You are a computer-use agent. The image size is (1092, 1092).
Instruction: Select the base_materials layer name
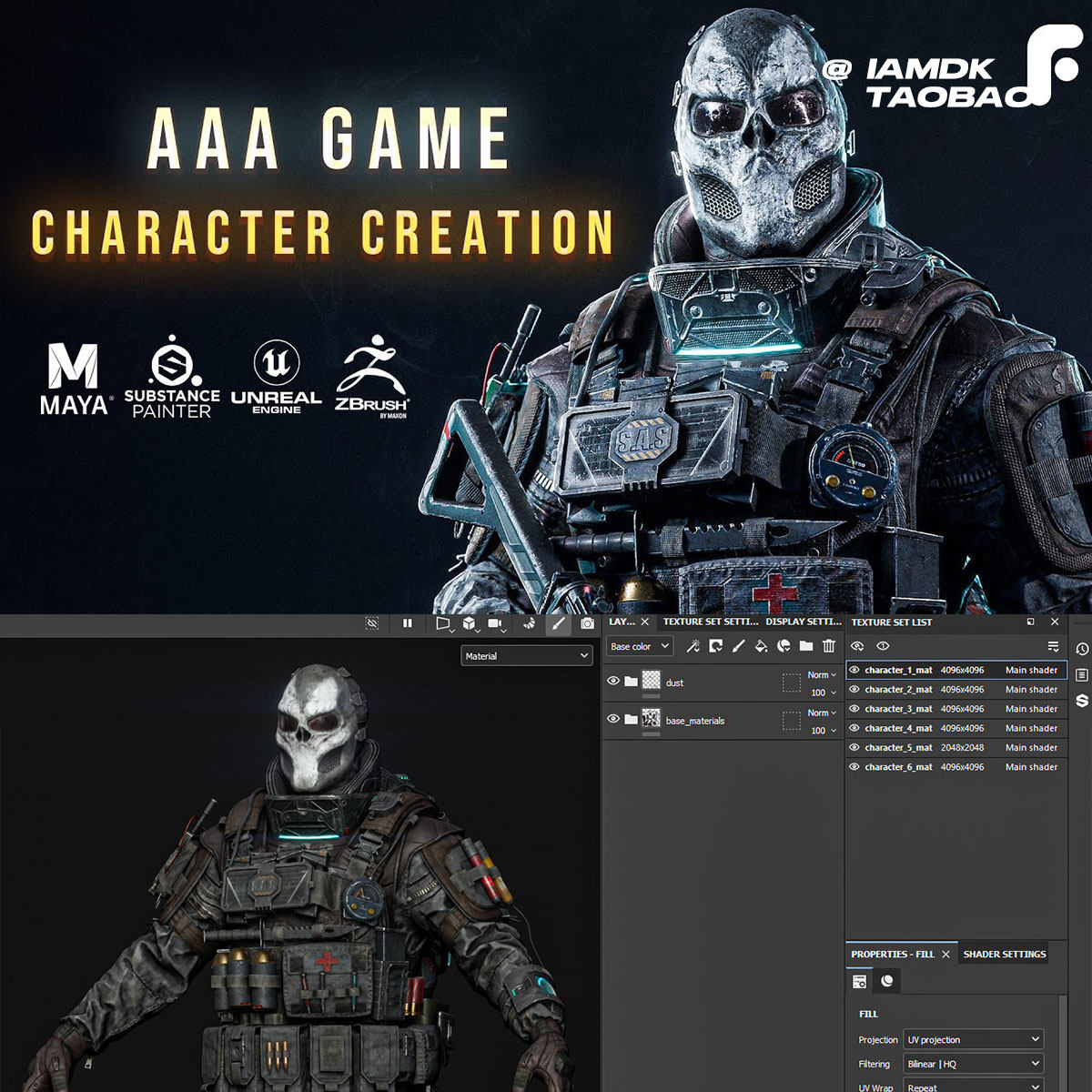point(695,721)
